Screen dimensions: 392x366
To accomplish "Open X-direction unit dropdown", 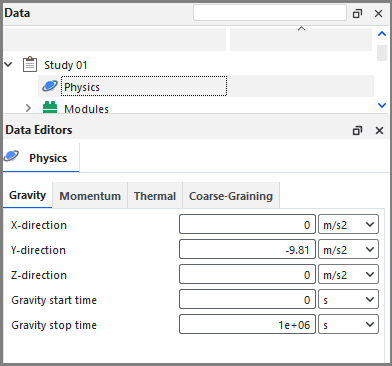I will (x=348, y=224).
